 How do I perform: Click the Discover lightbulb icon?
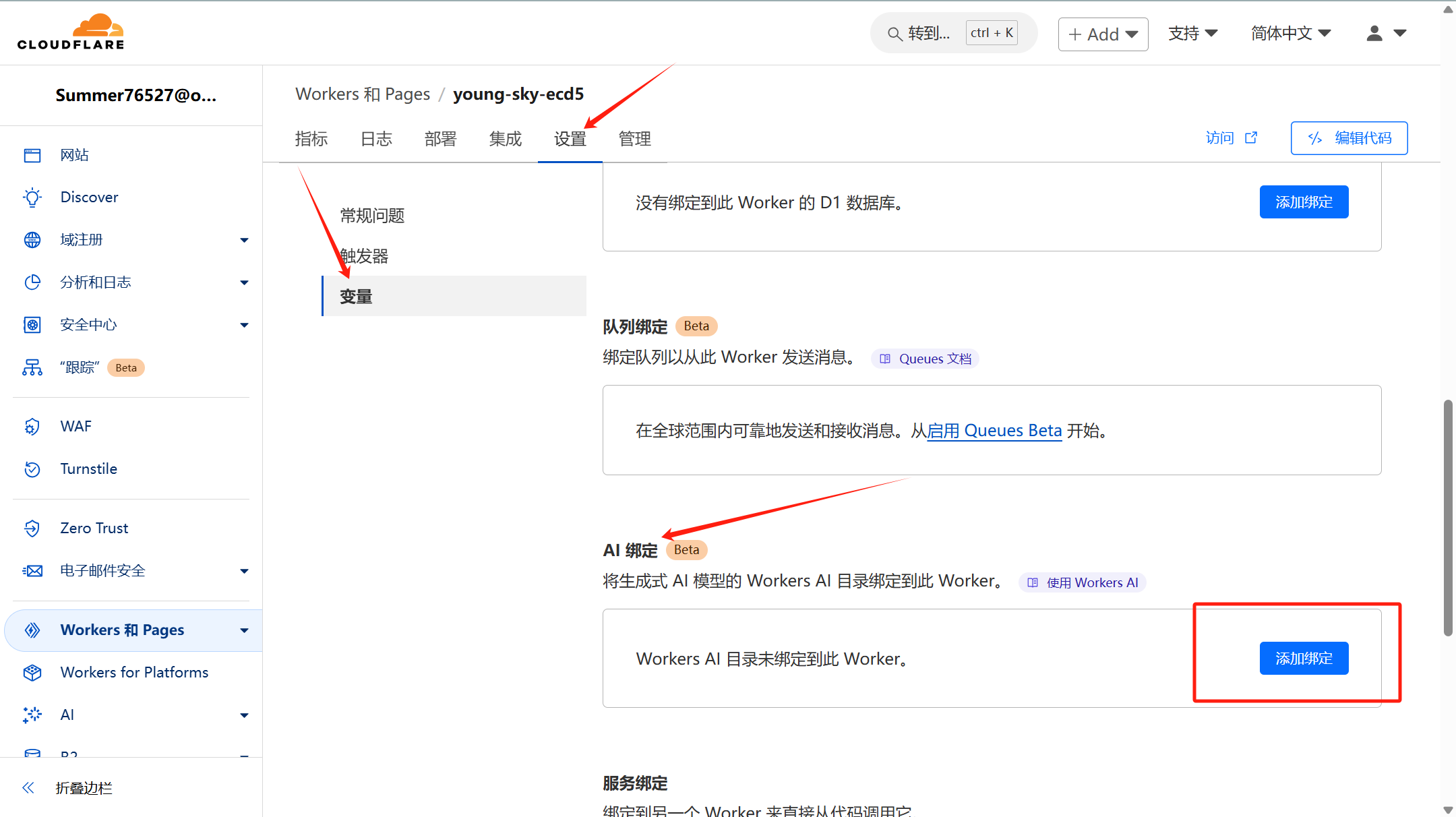32,198
